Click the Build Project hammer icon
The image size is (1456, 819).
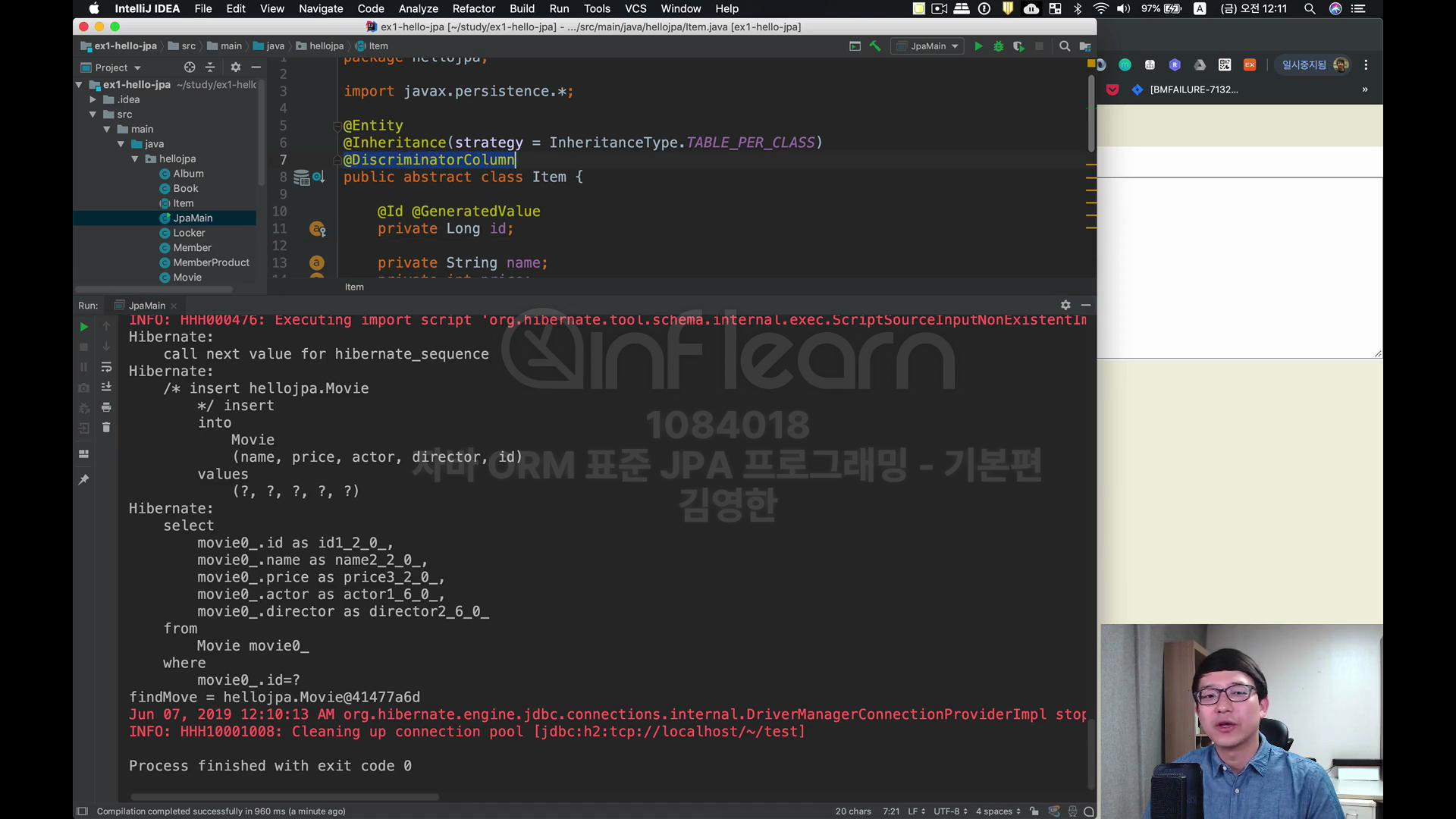coord(875,46)
